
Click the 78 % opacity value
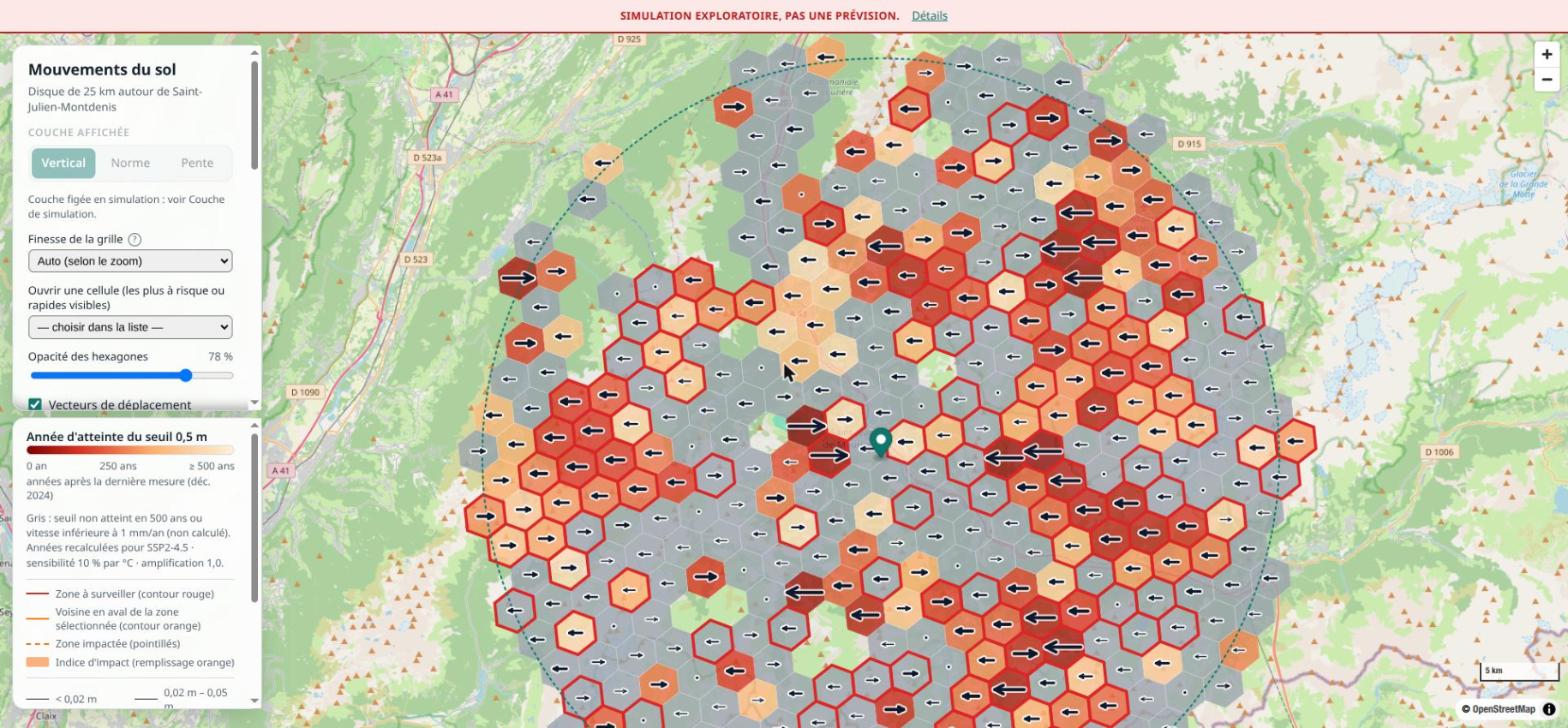click(x=220, y=357)
